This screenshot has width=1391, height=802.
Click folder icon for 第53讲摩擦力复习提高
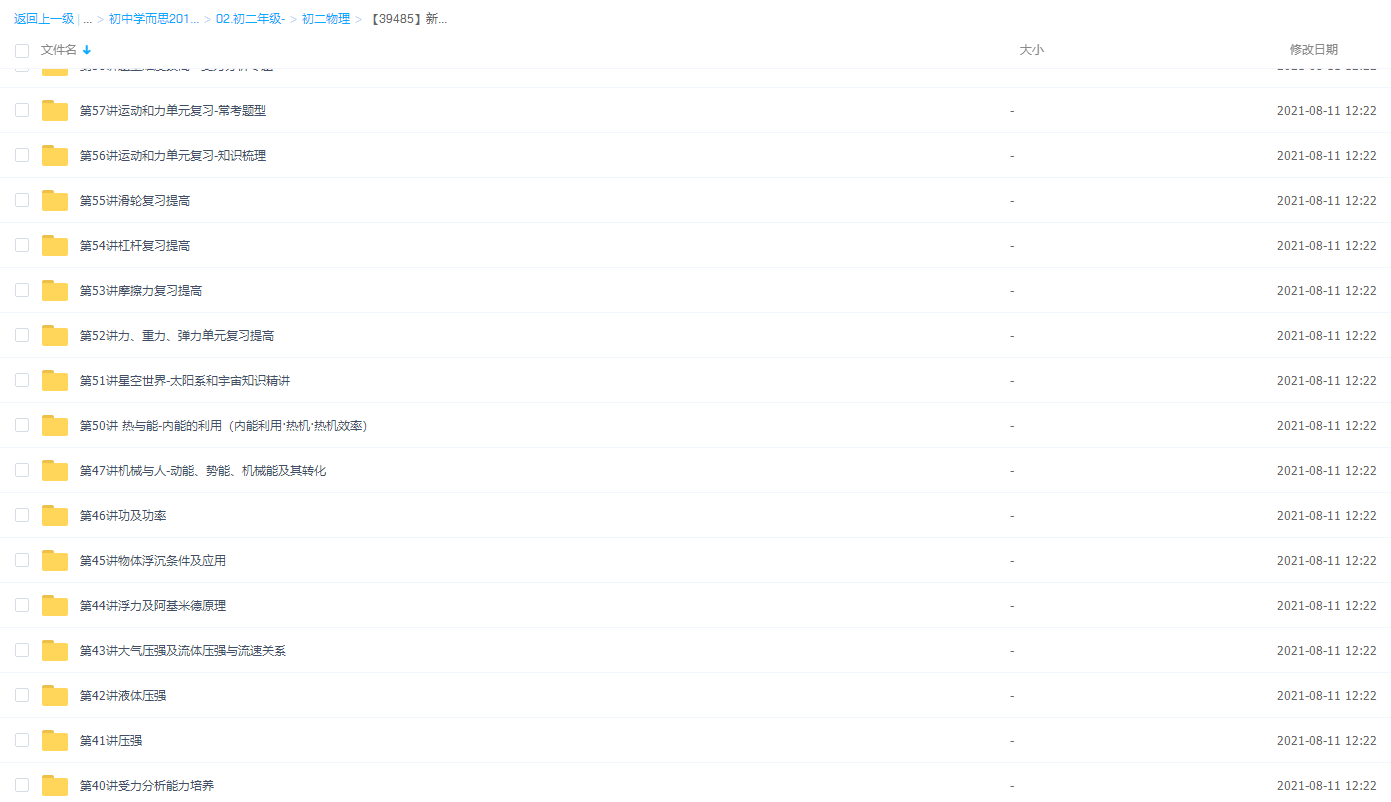pyautogui.click(x=55, y=291)
